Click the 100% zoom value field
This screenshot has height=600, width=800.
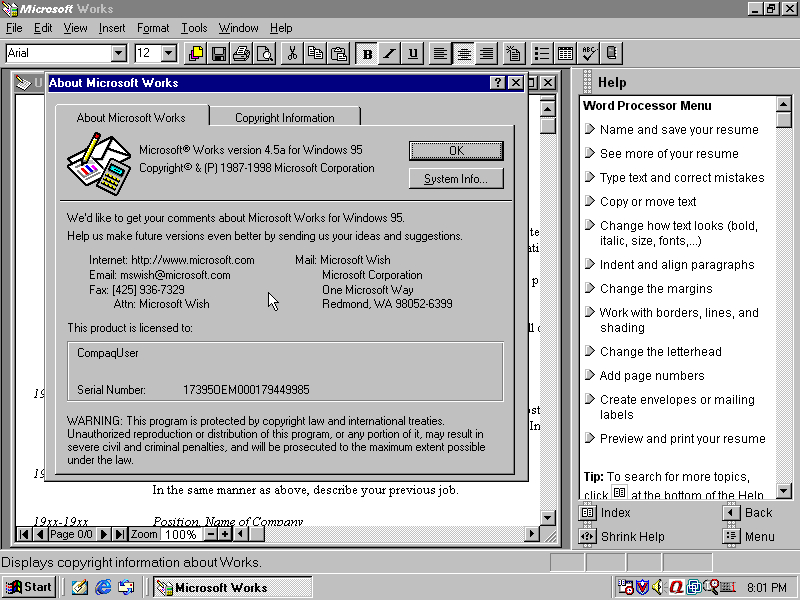[x=182, y=534]
